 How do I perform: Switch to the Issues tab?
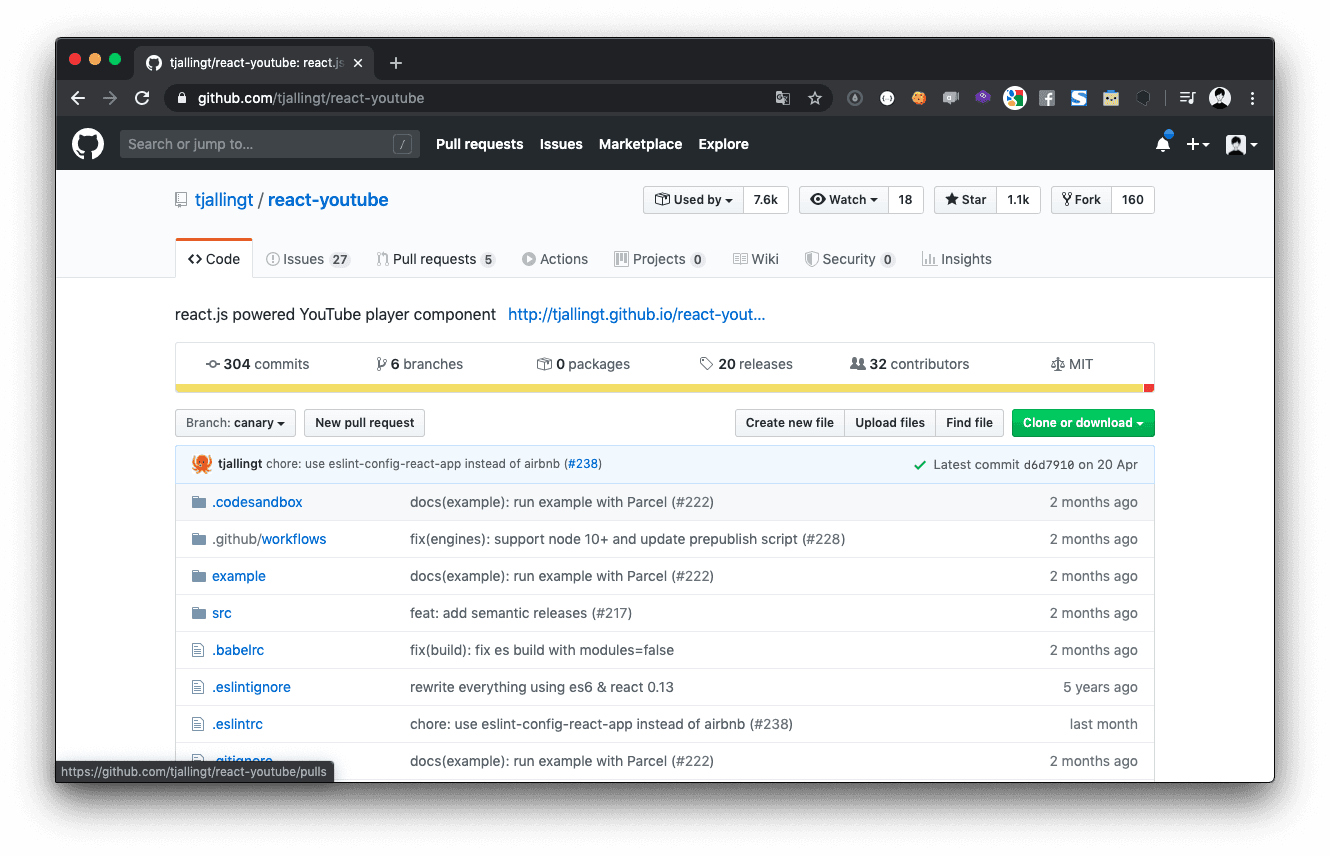click(307, 259)
